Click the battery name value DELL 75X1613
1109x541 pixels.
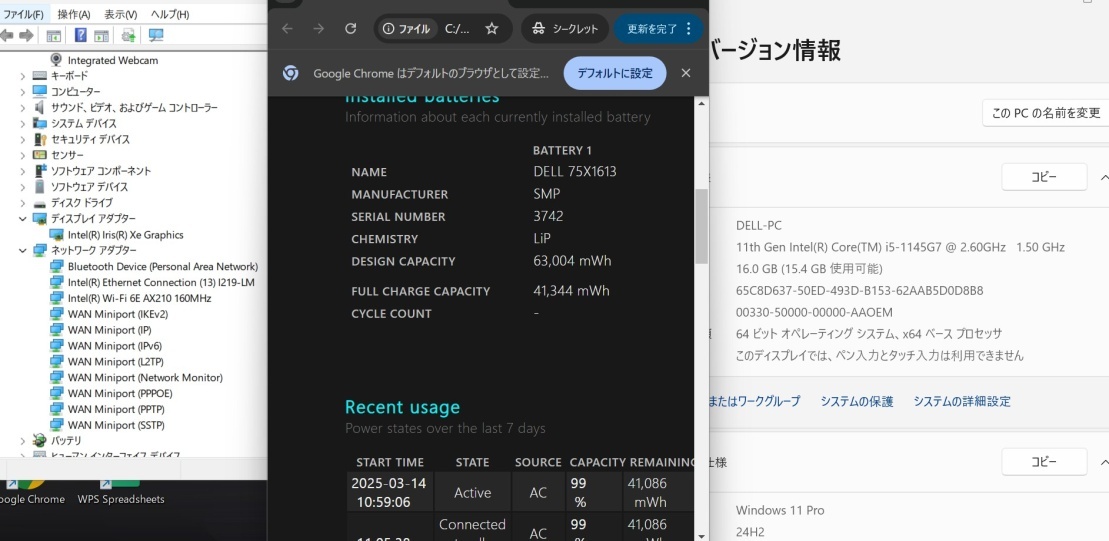[574, 172]
